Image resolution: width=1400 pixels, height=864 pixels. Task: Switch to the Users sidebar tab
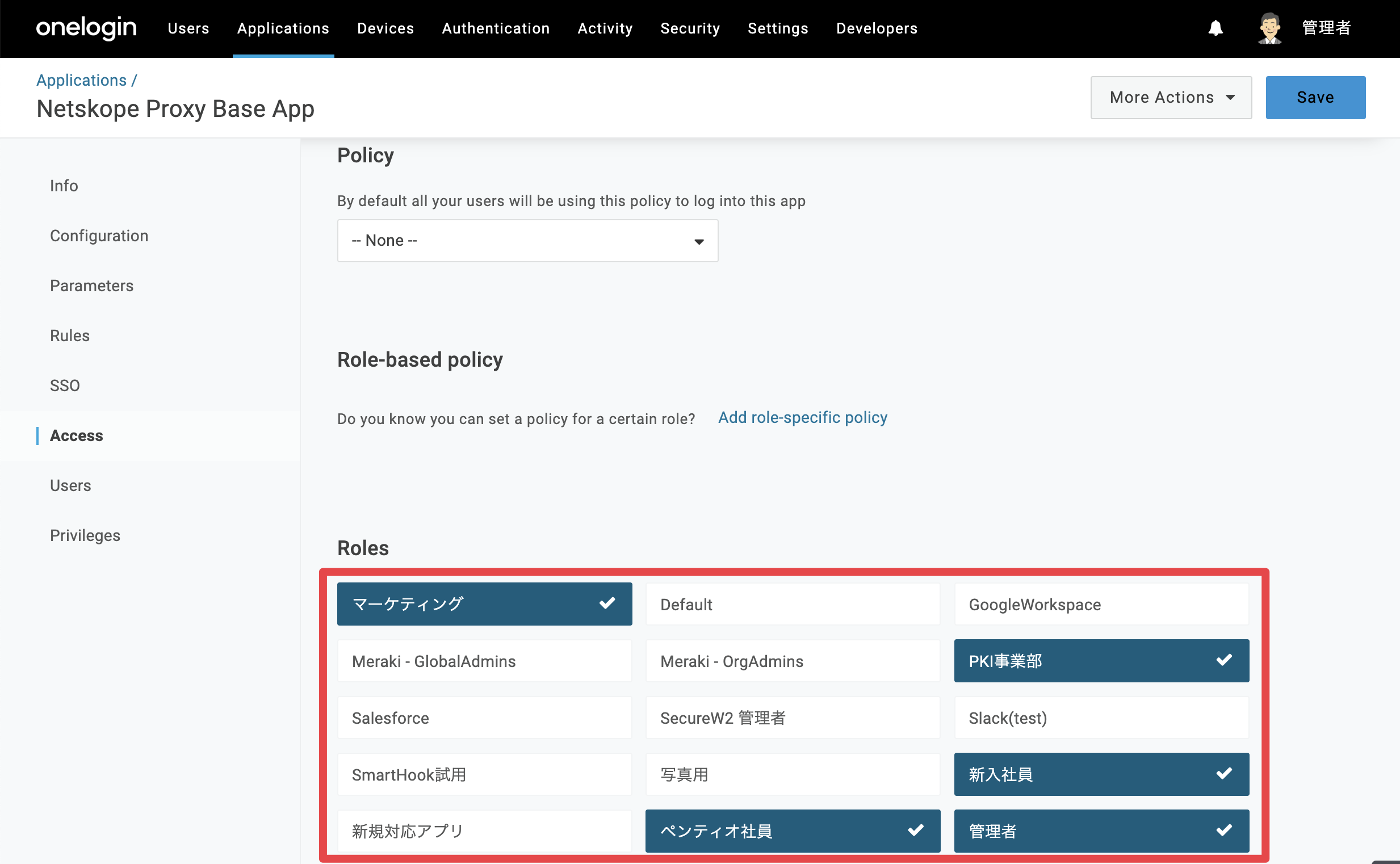[x=71, y=486]
